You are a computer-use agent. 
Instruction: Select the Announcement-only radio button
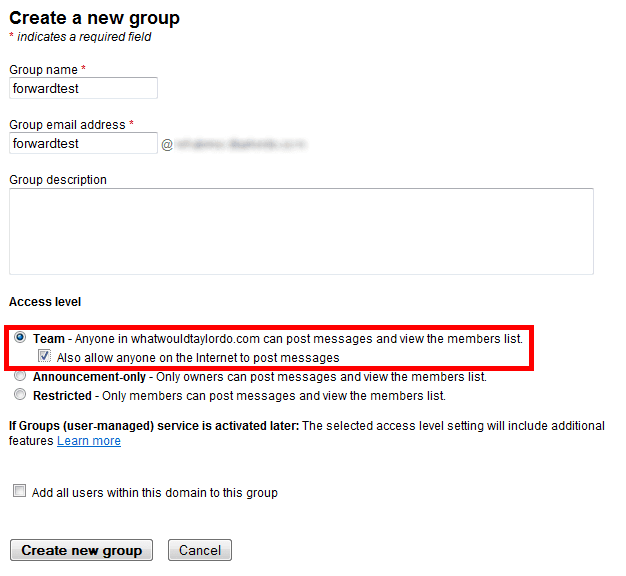tap(20, 377)
